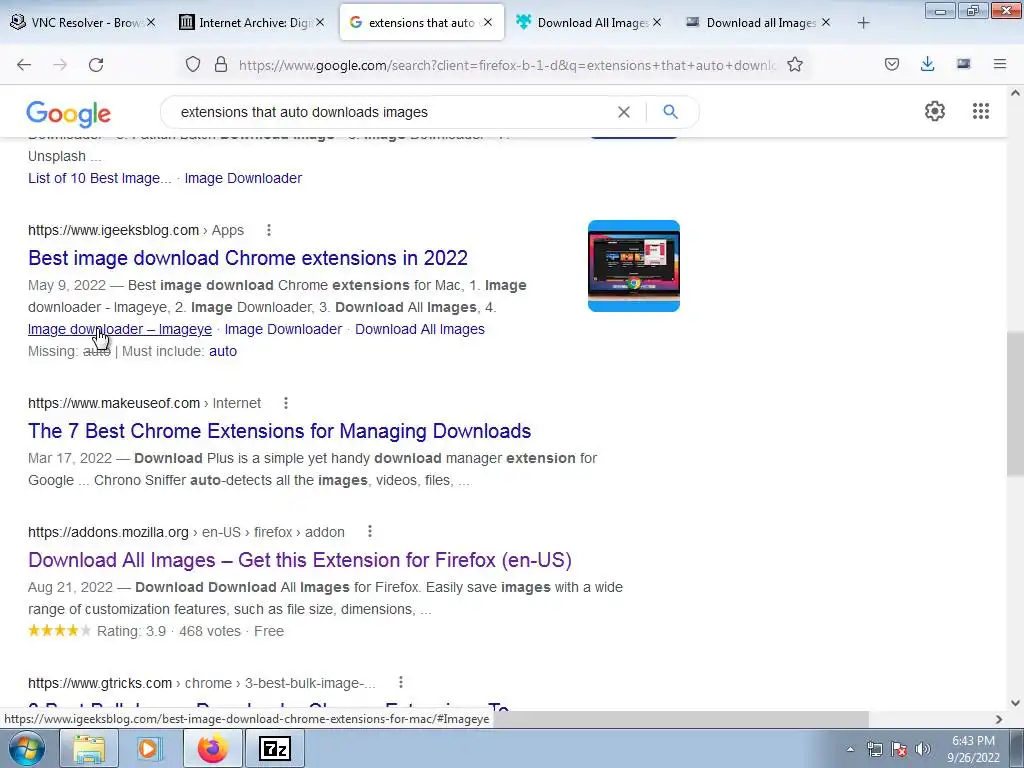
Task: Click the padlock site info icon
Action: click(221, 64)
